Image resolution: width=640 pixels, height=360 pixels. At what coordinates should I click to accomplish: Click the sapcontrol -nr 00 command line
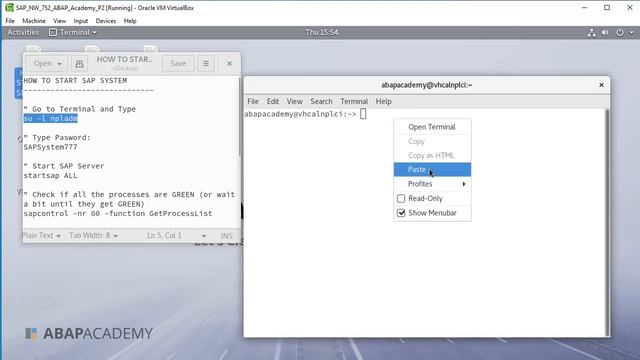pos(118,213)
